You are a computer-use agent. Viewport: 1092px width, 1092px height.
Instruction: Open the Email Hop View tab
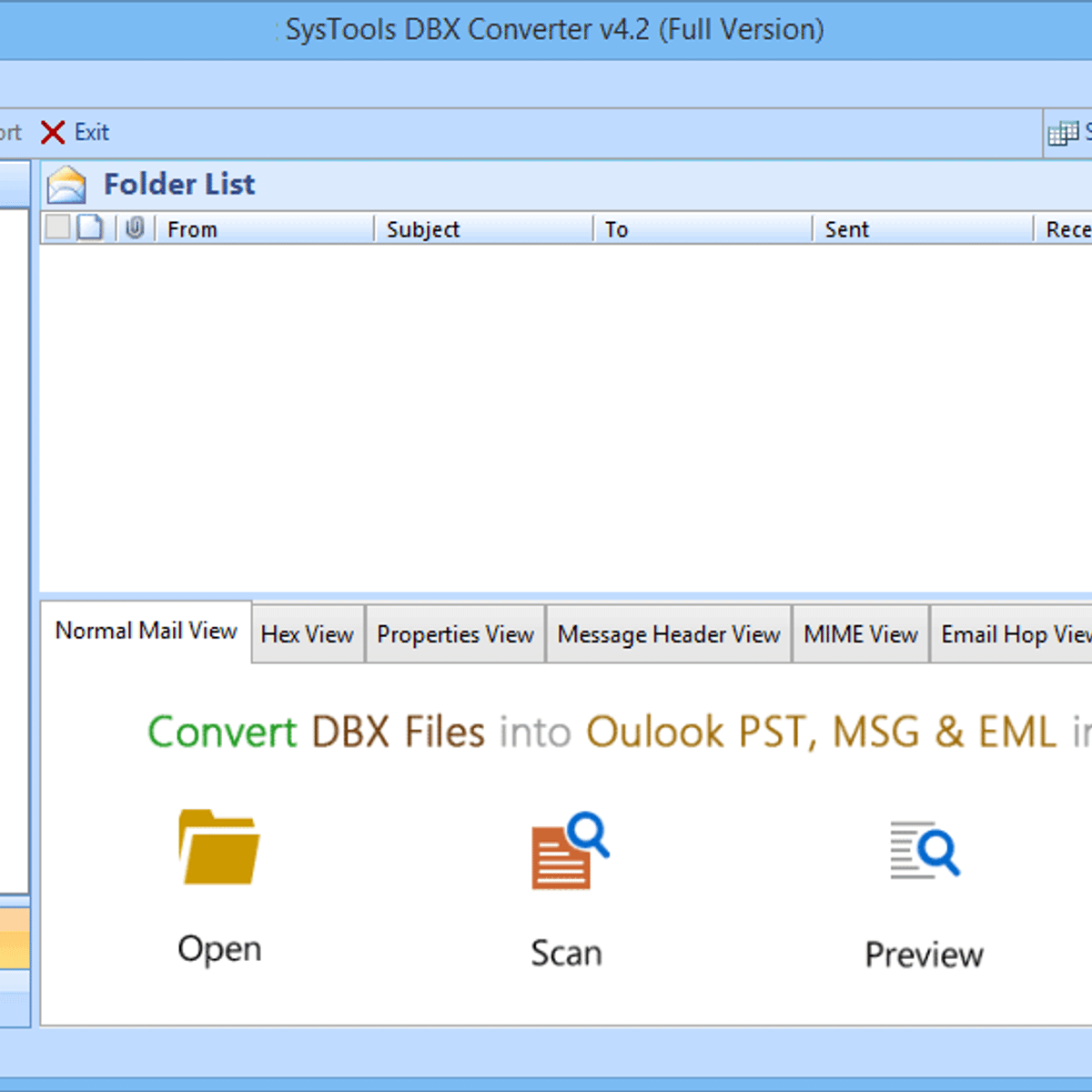click(x=1012, y=634)
